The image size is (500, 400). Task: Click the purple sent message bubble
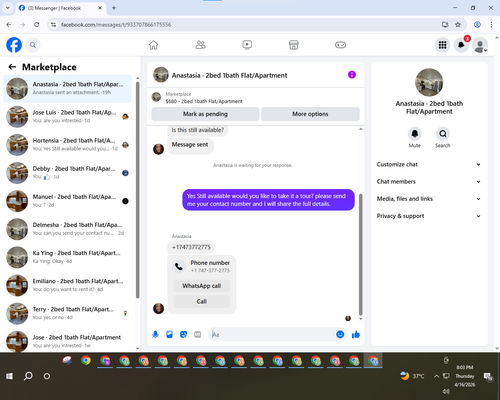click(268, 200)
